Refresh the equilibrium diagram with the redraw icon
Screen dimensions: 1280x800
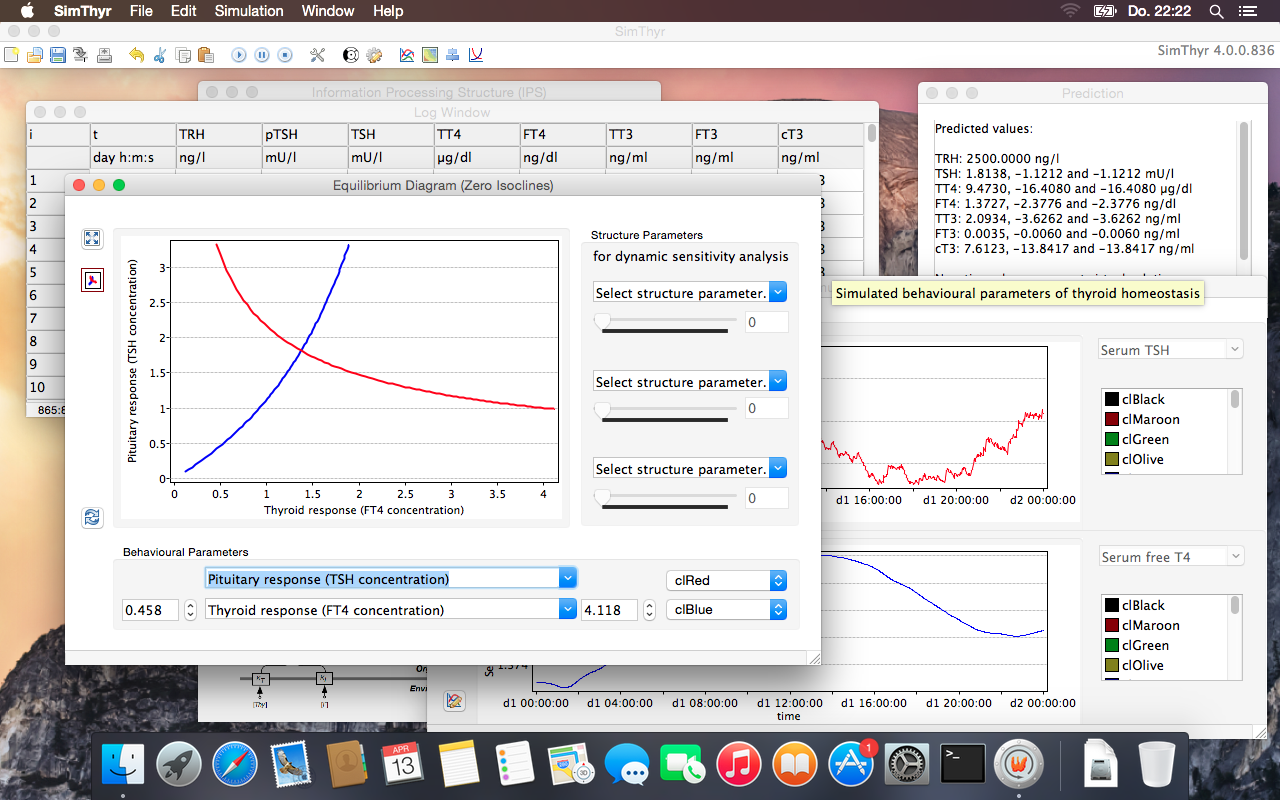click(x=92, y=518)
